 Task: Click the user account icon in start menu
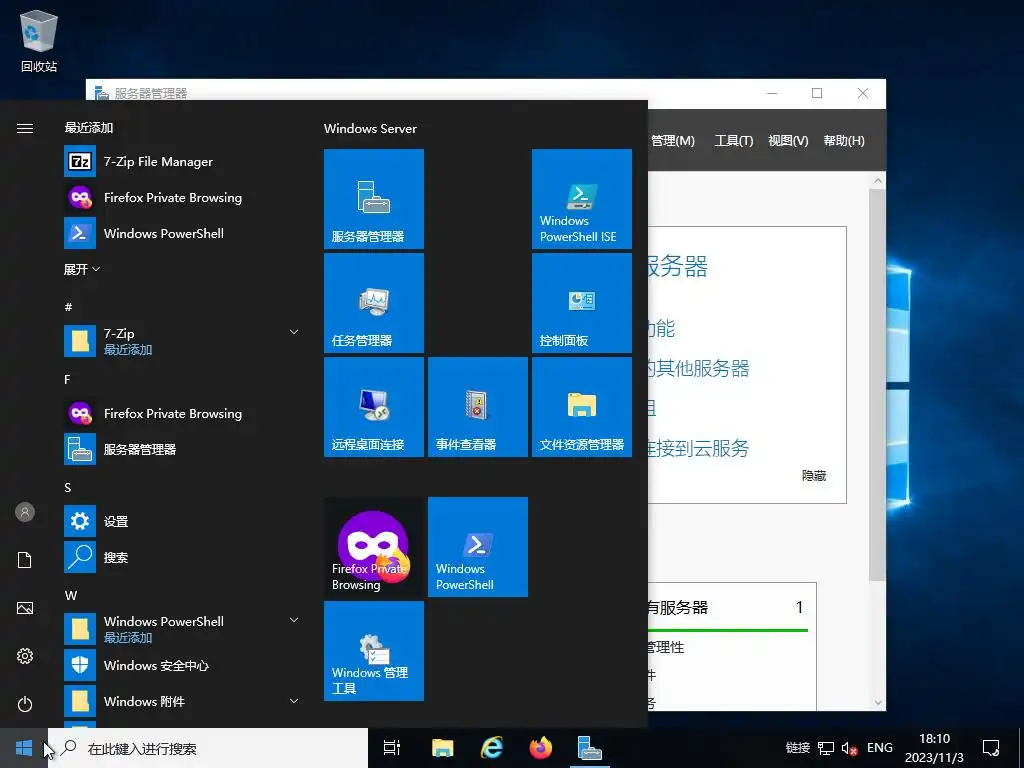point(25,512)
